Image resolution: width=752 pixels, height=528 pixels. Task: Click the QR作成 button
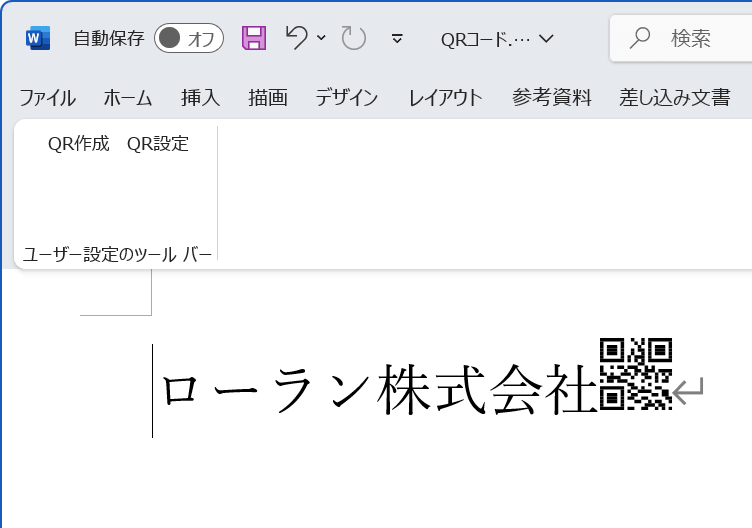pyautogui.click(x=79, y=144)
